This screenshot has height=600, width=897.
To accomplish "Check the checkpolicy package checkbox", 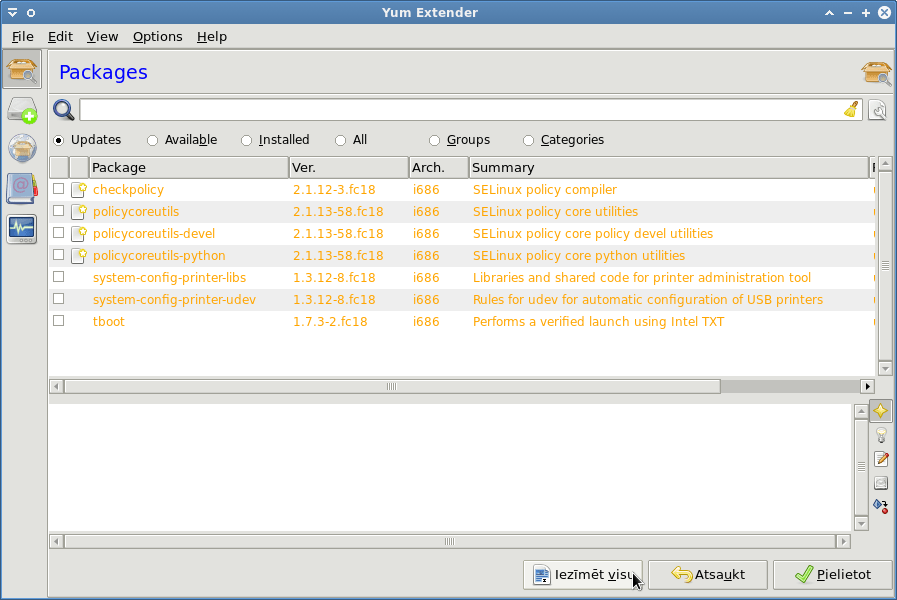I will pyautogui.click(x=58, y=189).
